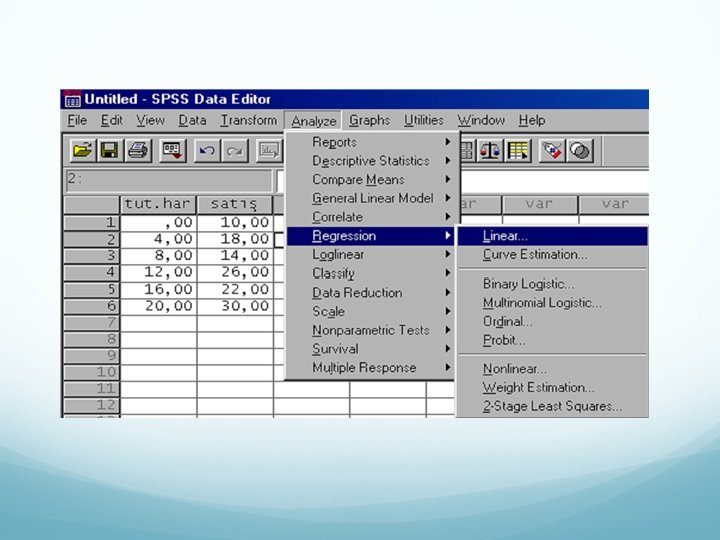Click the Weight Cases scales icon

pos(490,151)
